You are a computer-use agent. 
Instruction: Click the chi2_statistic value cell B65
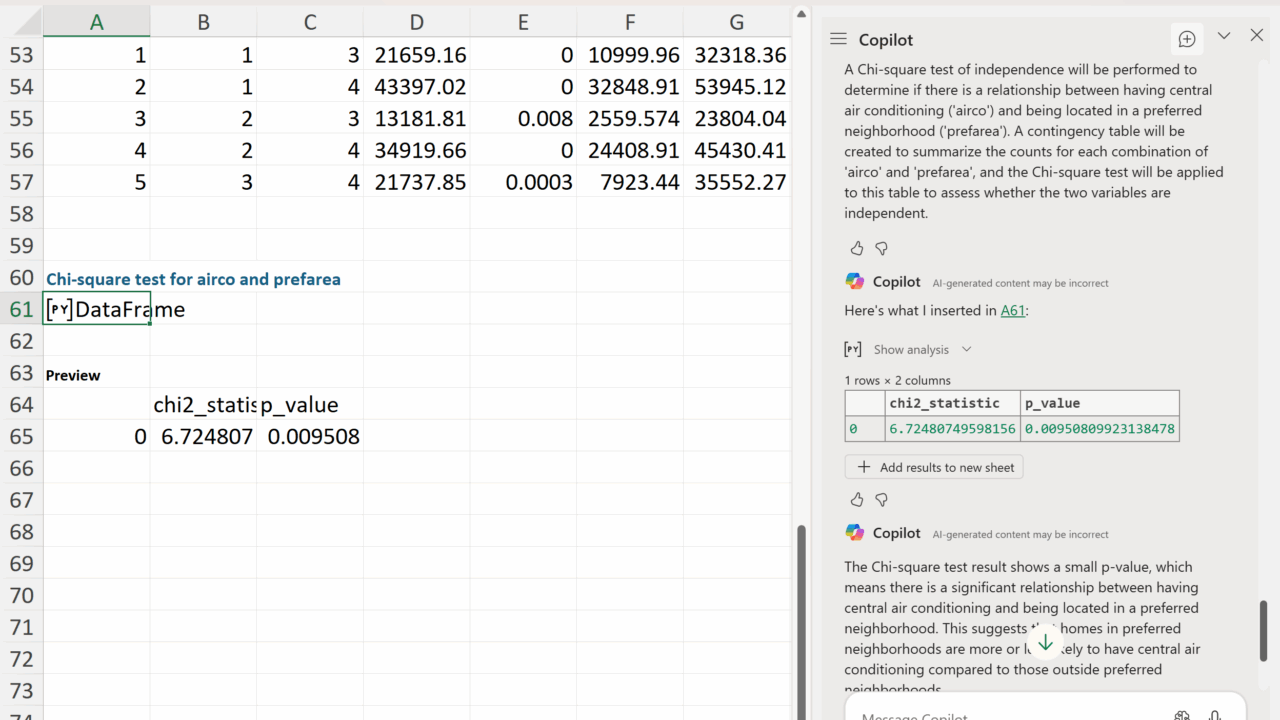(x=203, y=437)
